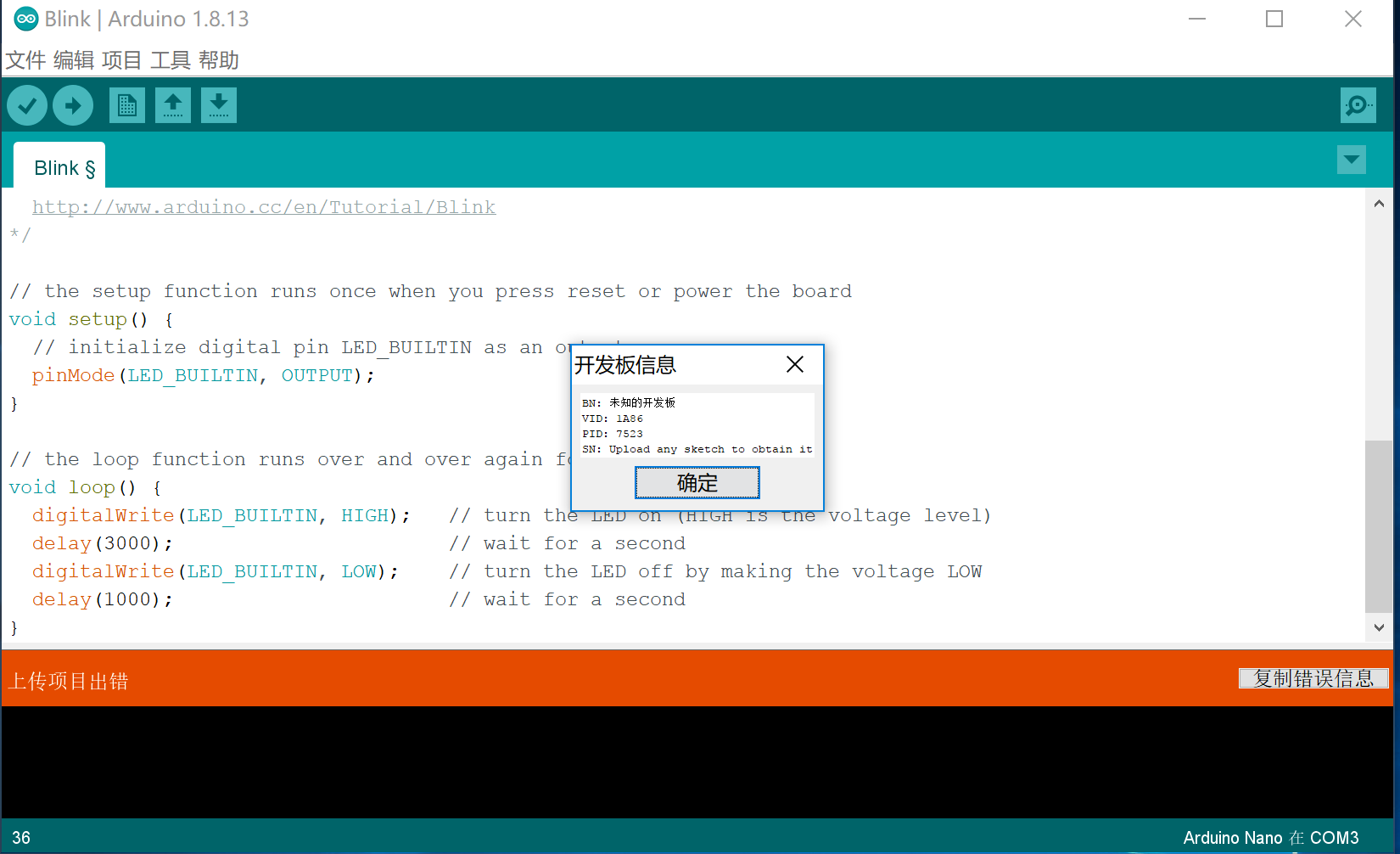The image size is (1400, 854).
Task: Click the 'PID: 7523' line in dialog
Action: tap(613, 434)
